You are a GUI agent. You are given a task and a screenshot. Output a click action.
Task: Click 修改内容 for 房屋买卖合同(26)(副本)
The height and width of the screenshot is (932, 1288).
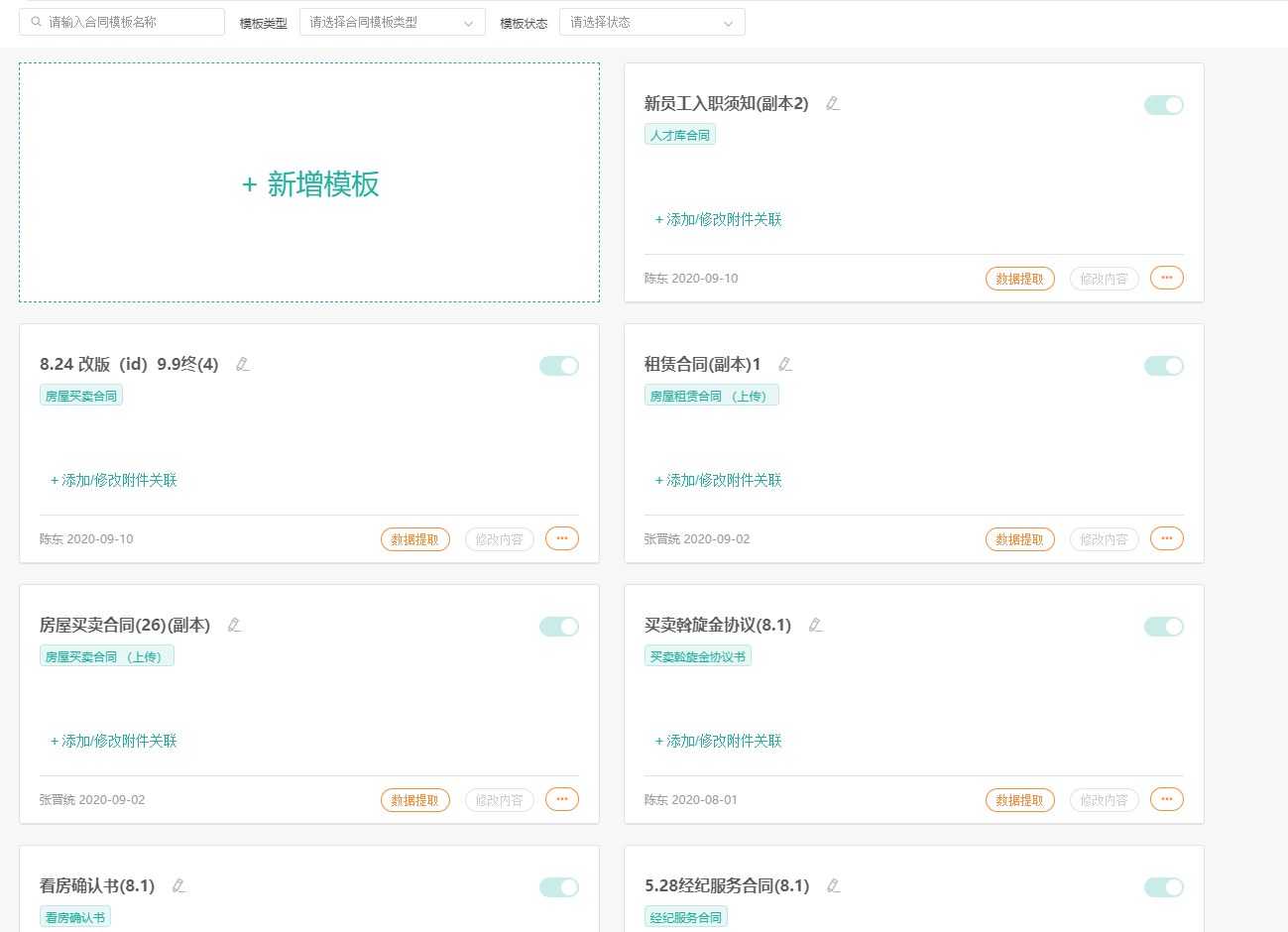(500, 800)
